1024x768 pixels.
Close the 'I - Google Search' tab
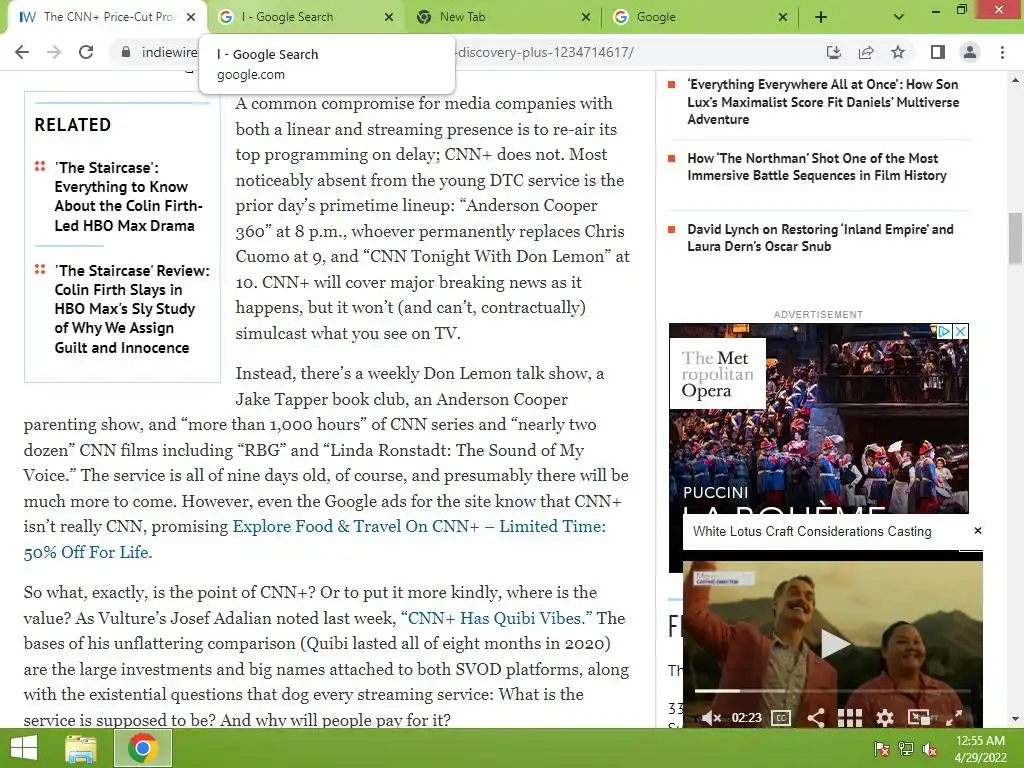pyautogui.click(x=389, y=17)
